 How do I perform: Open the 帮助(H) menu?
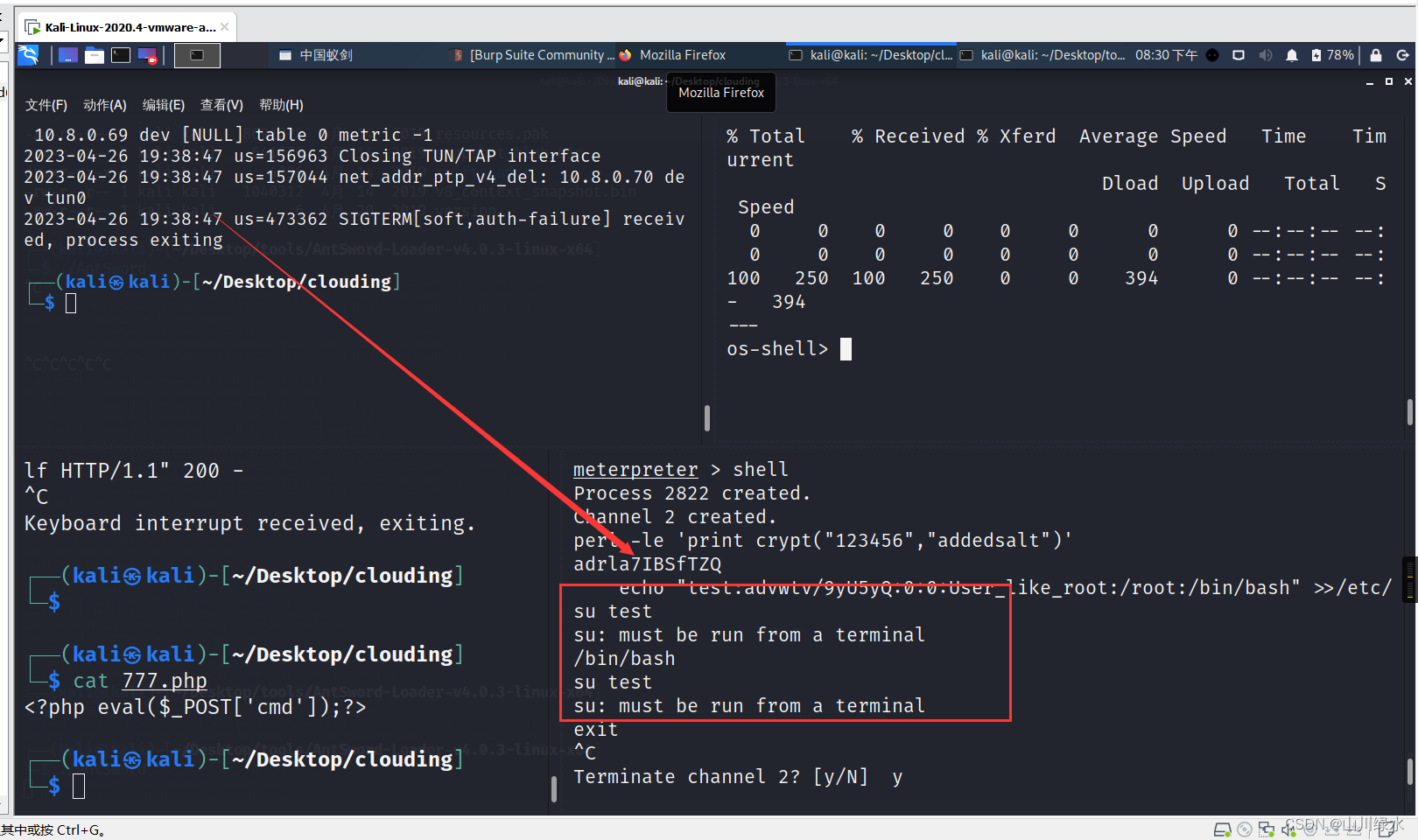point(281,105)
